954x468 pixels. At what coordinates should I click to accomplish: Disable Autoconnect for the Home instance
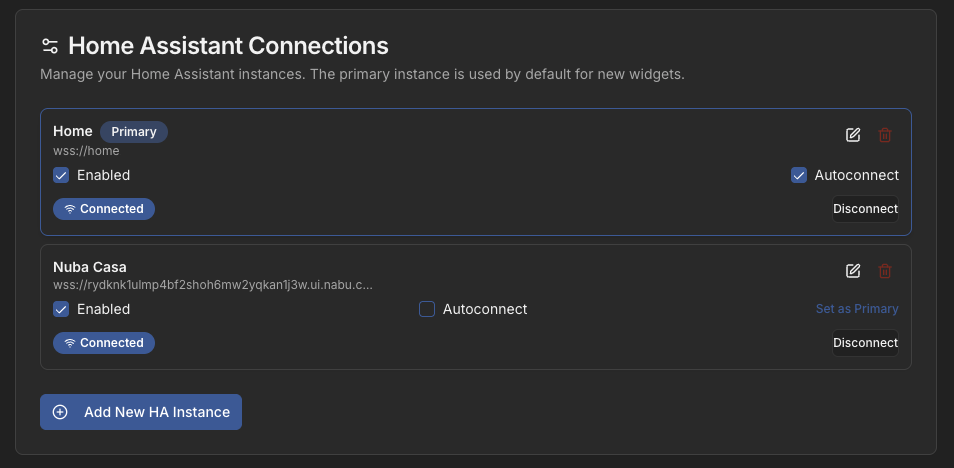[x=799, y=175]
